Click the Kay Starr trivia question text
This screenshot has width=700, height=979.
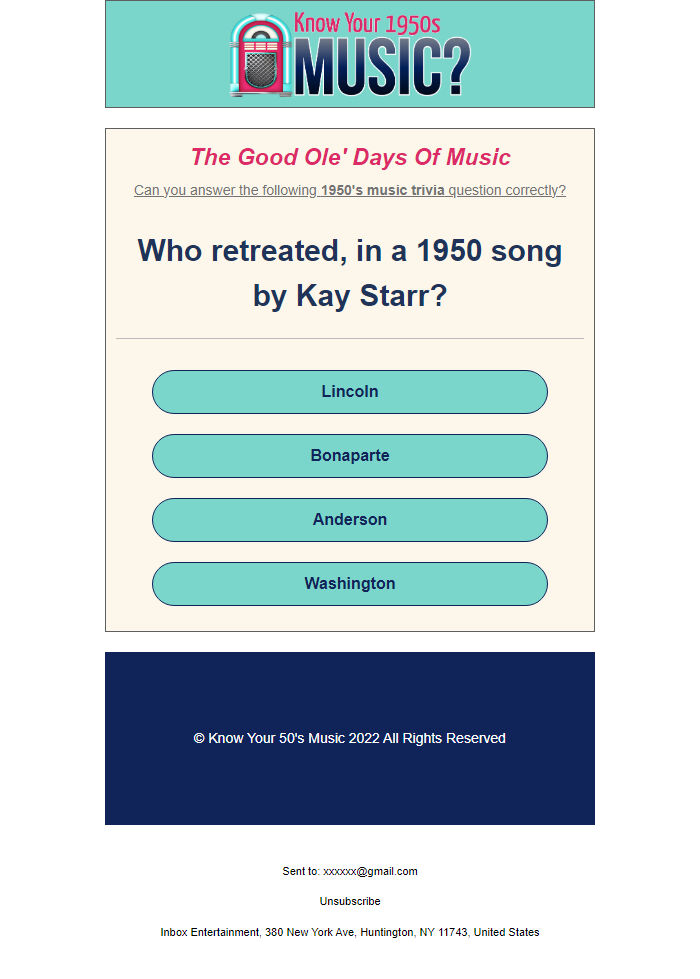(x=350, y=273)
